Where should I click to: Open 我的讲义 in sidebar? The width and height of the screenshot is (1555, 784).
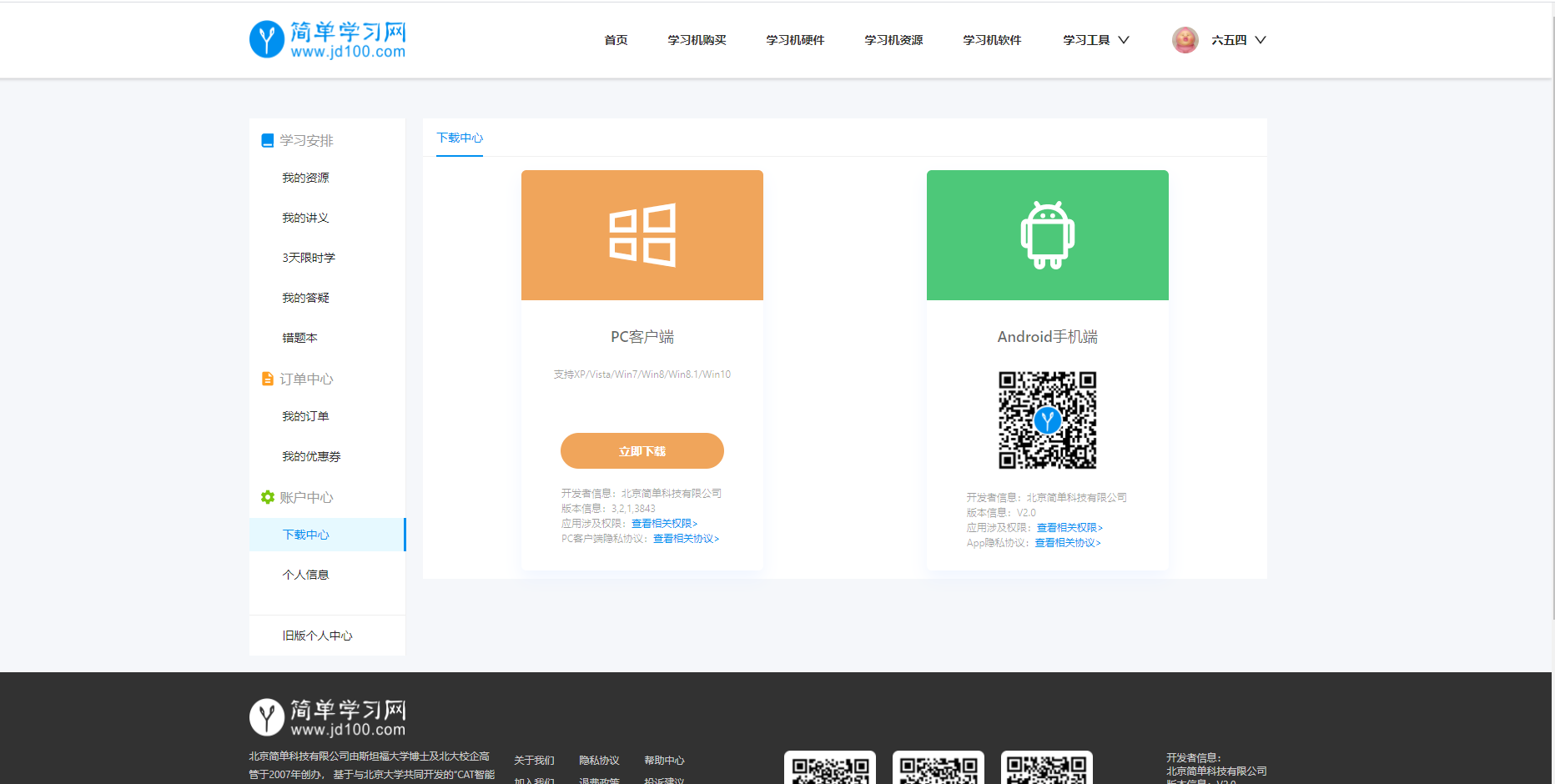point(305,218)
